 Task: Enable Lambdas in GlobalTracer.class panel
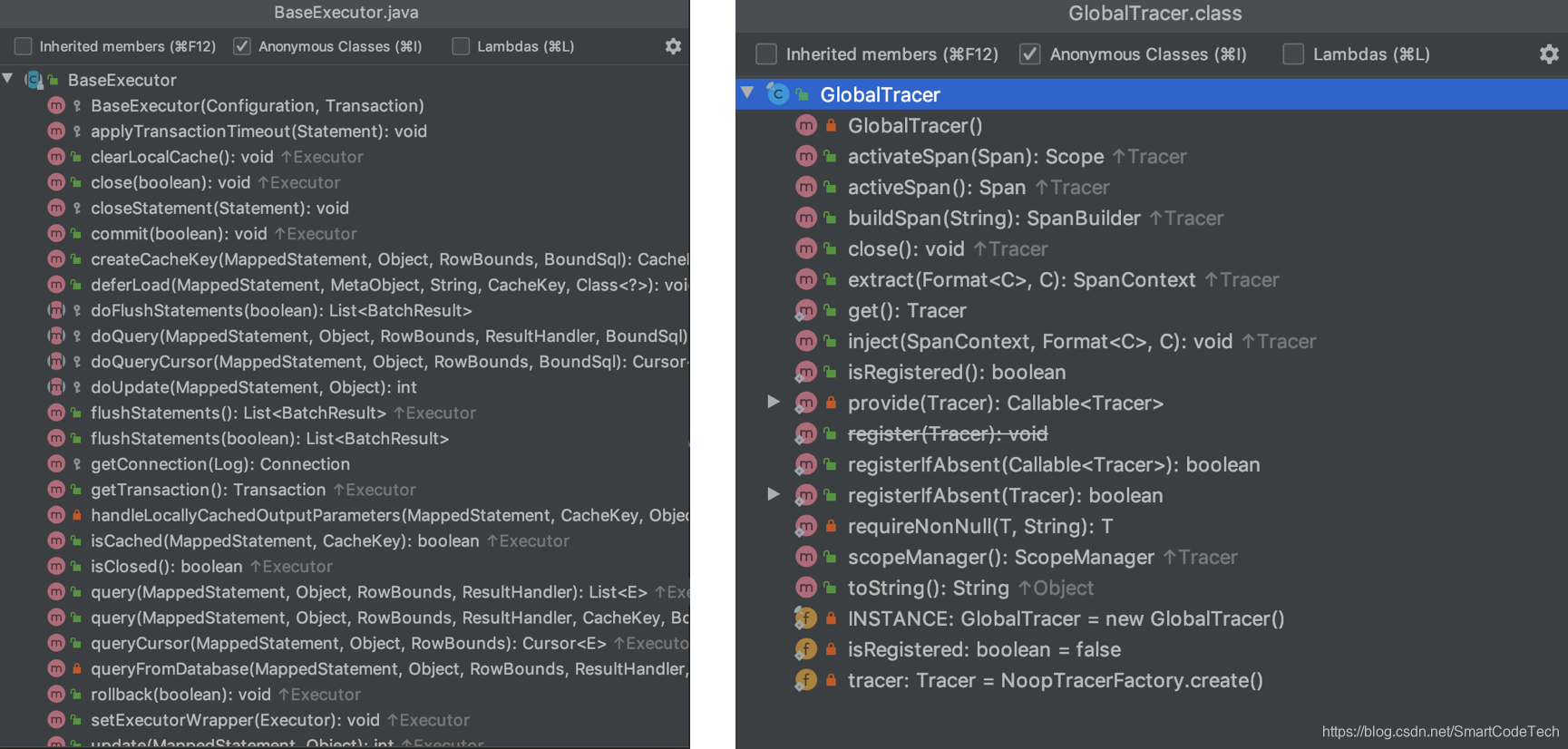pos(1293,54)
